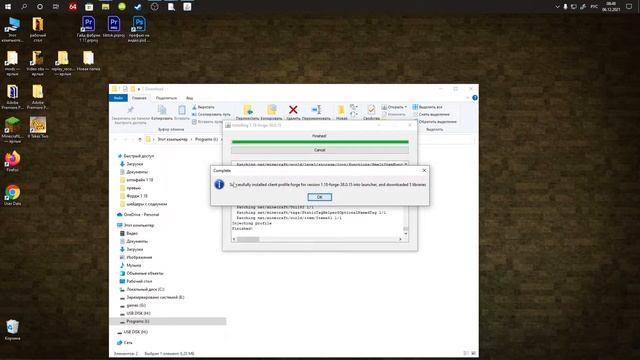Select OneDrive - Personal in the sidebar
This screenshot has height=360, width=640.
(x=141, y=214)
